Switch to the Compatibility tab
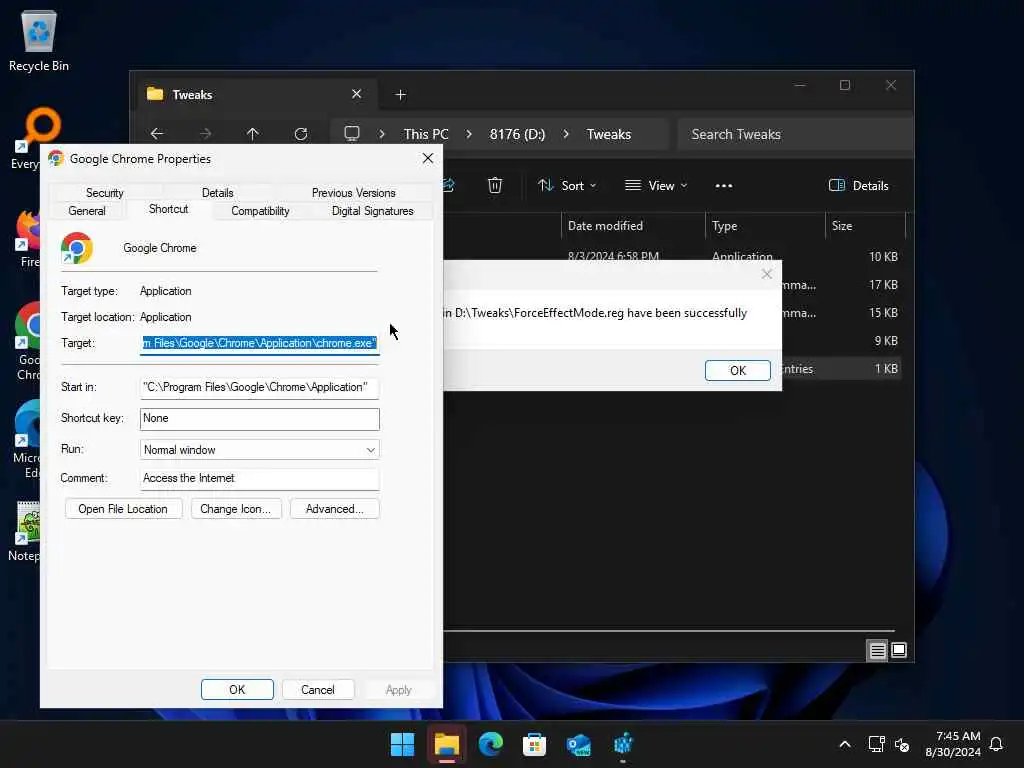The image size is (1024, 768). coord(260,211)
